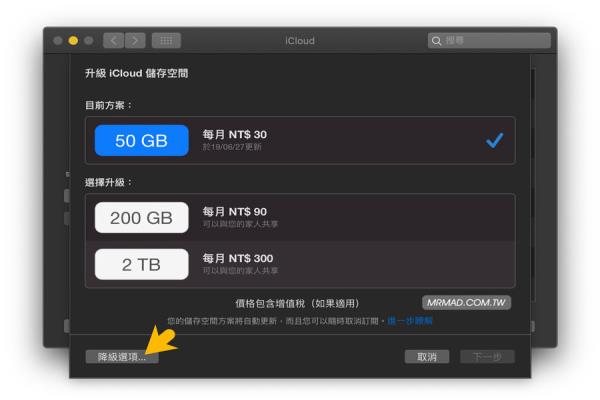Click the forward navigation arrow
The height and width of the screenshot is (400, 600).
135,41
